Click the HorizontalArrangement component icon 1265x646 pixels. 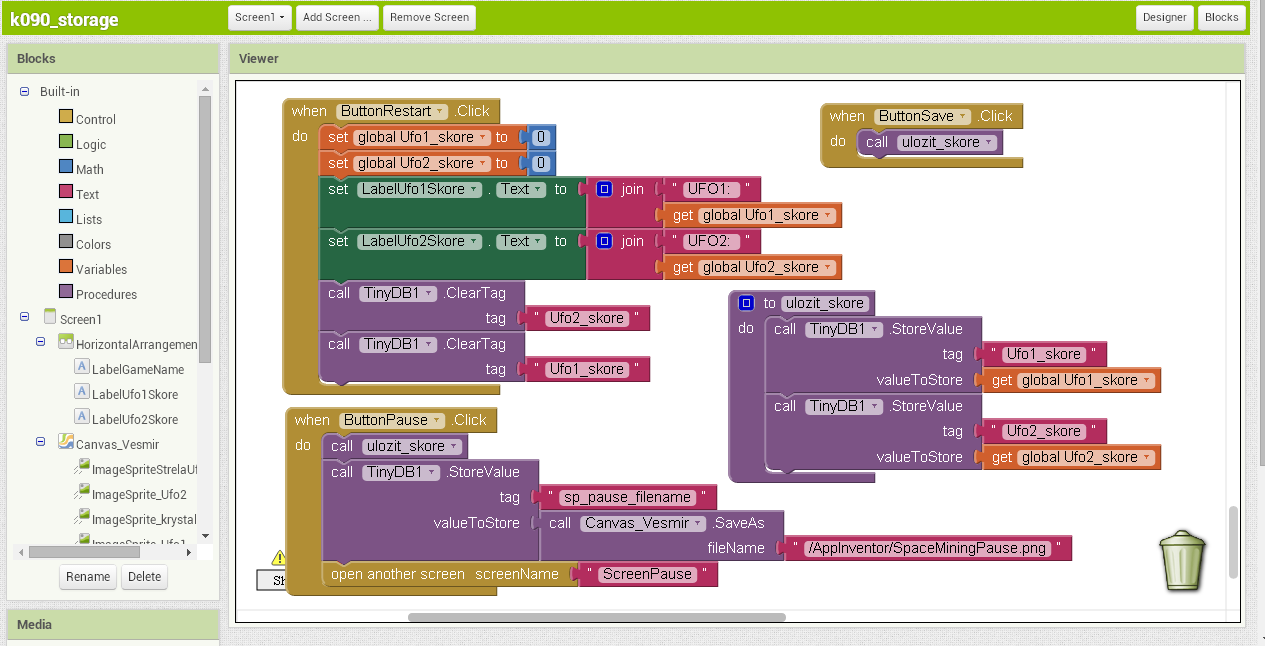[66, 343]
